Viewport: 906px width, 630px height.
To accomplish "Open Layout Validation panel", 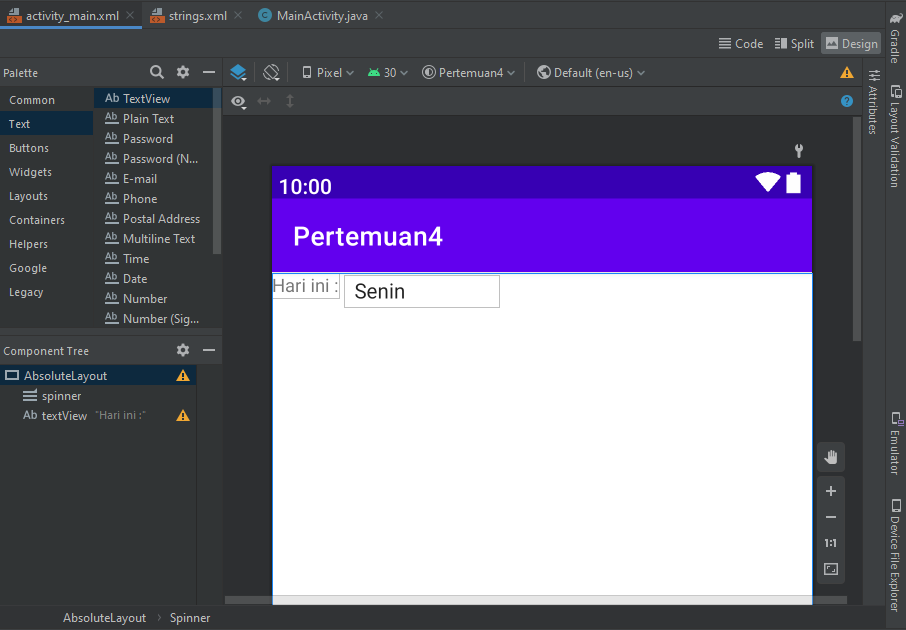I will point(896,136).
